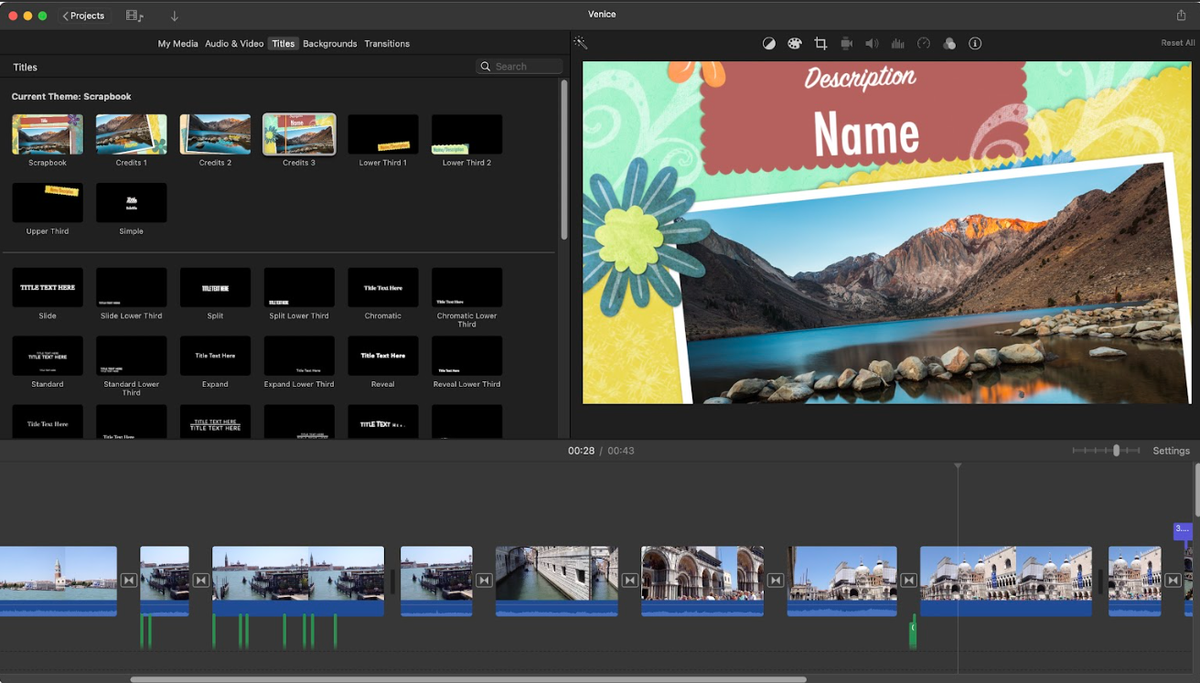
Task: Select the Slide title style
Action: pyautogui.click(x=47, y=288)
